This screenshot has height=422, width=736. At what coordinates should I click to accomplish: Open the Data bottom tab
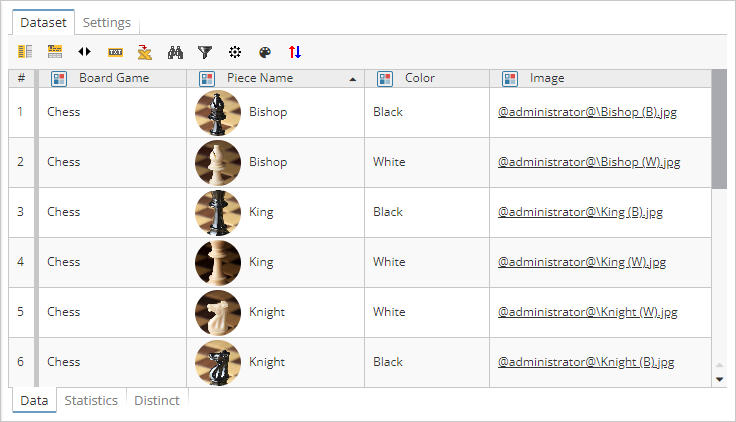click(x=34, y=400)
